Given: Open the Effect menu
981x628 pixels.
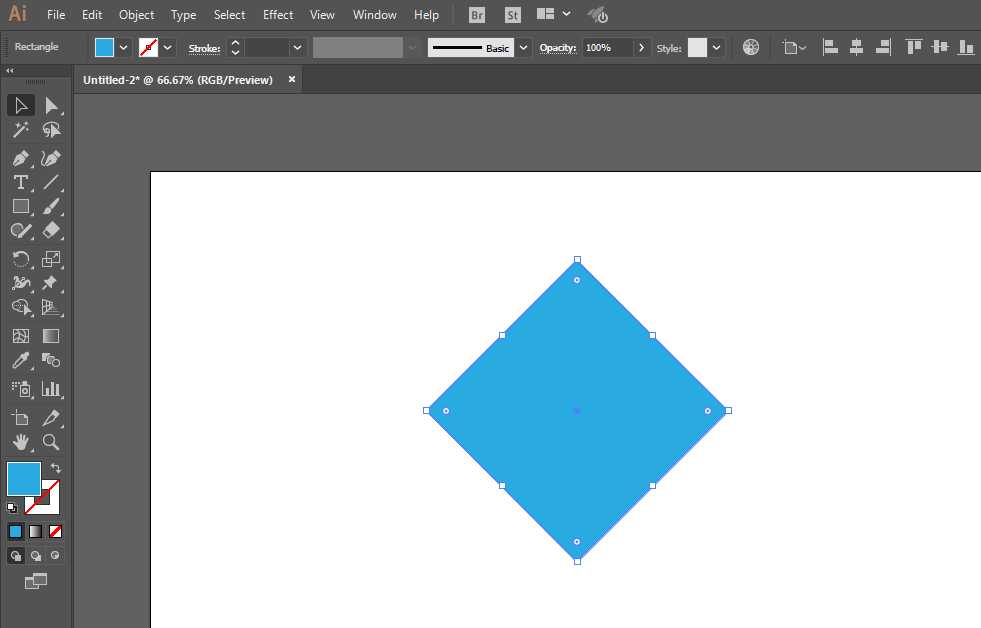Looking at the screenshot, I should click(x=278, y=14).
